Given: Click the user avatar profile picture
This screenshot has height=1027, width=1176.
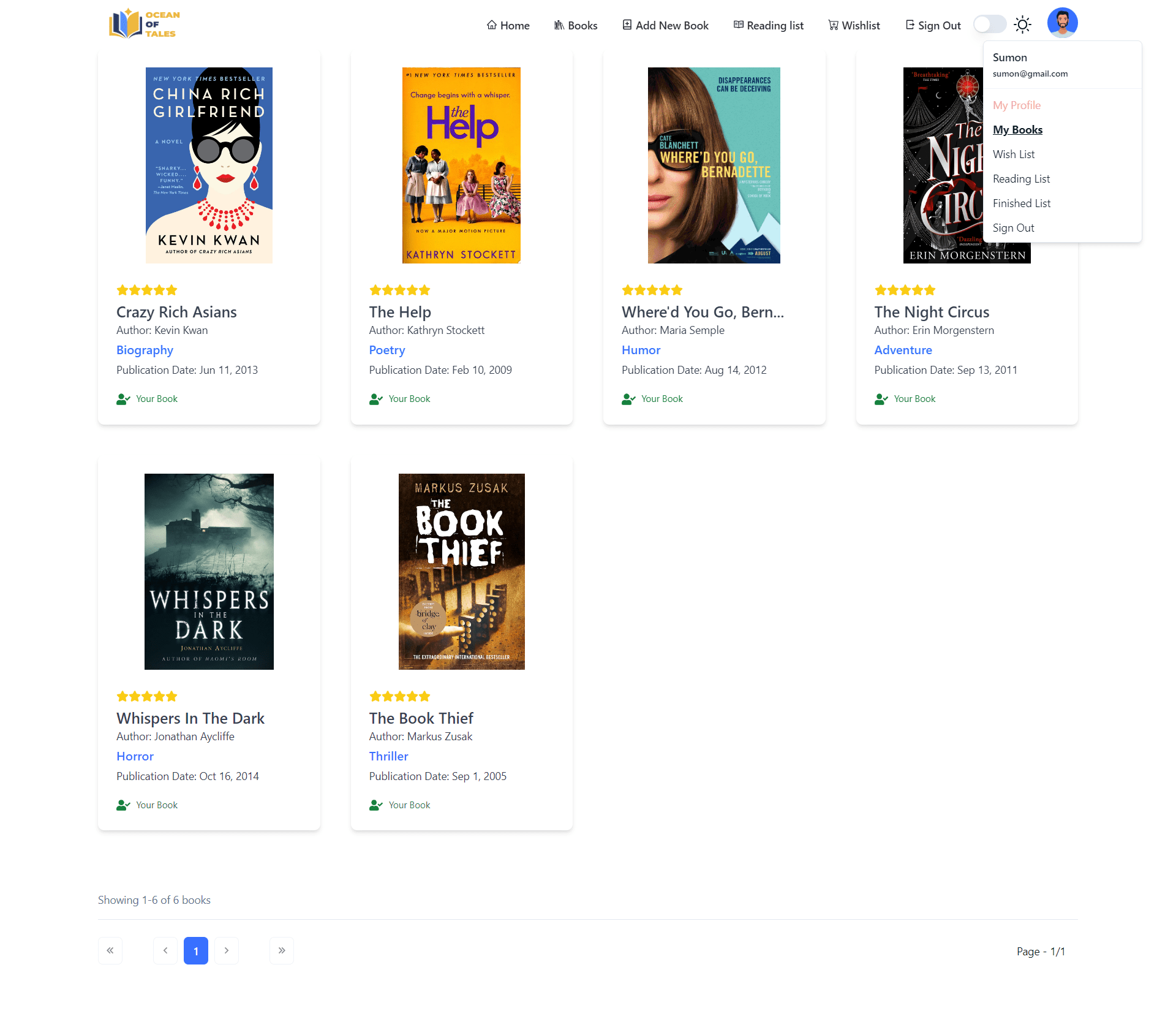Looking at the screenshot, I should tap(1062, 23).
